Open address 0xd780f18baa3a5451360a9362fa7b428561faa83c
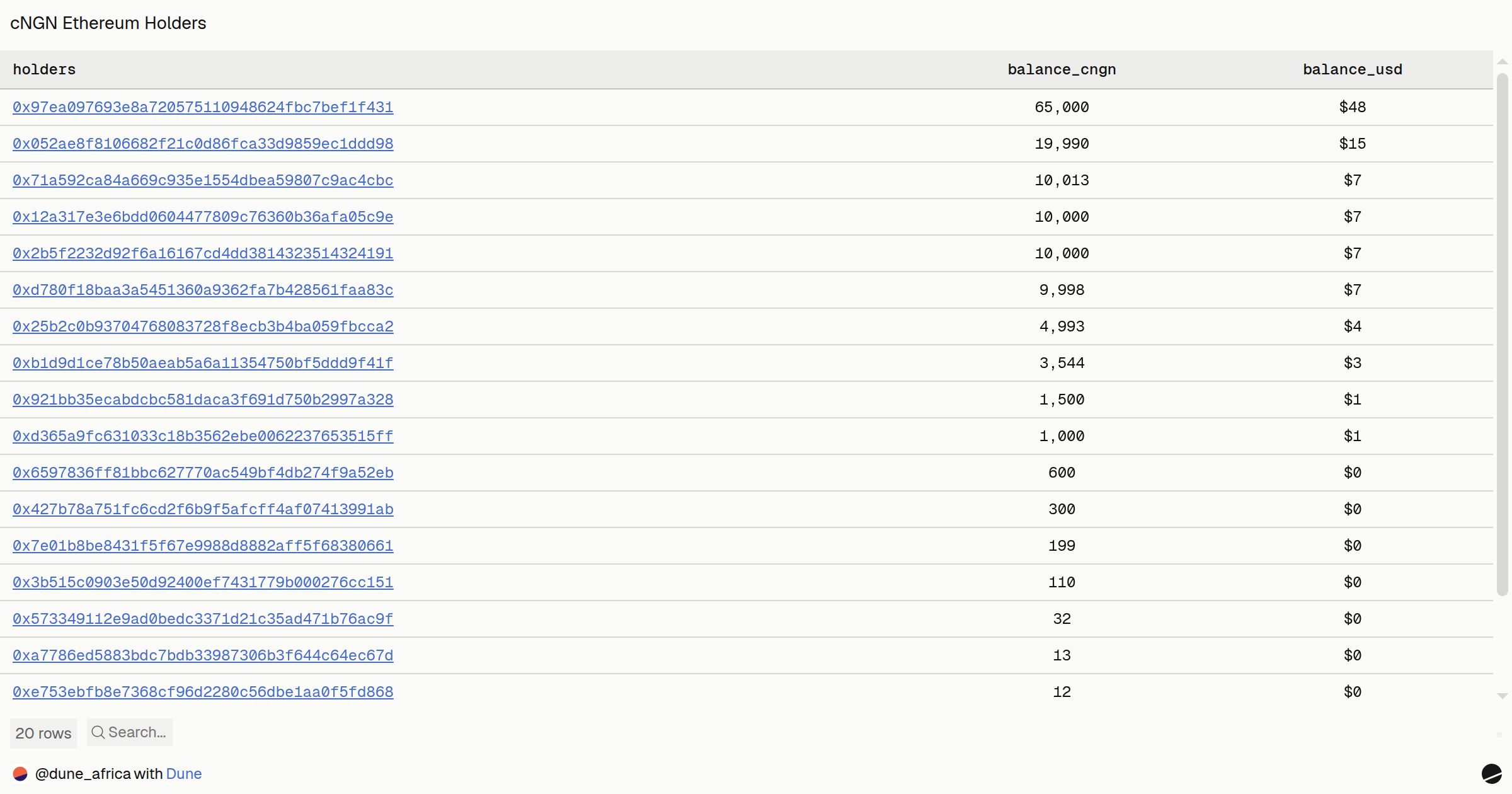The width and height of the screenshot is (1512, 794). pyautogui.click(x=203, y=290)
